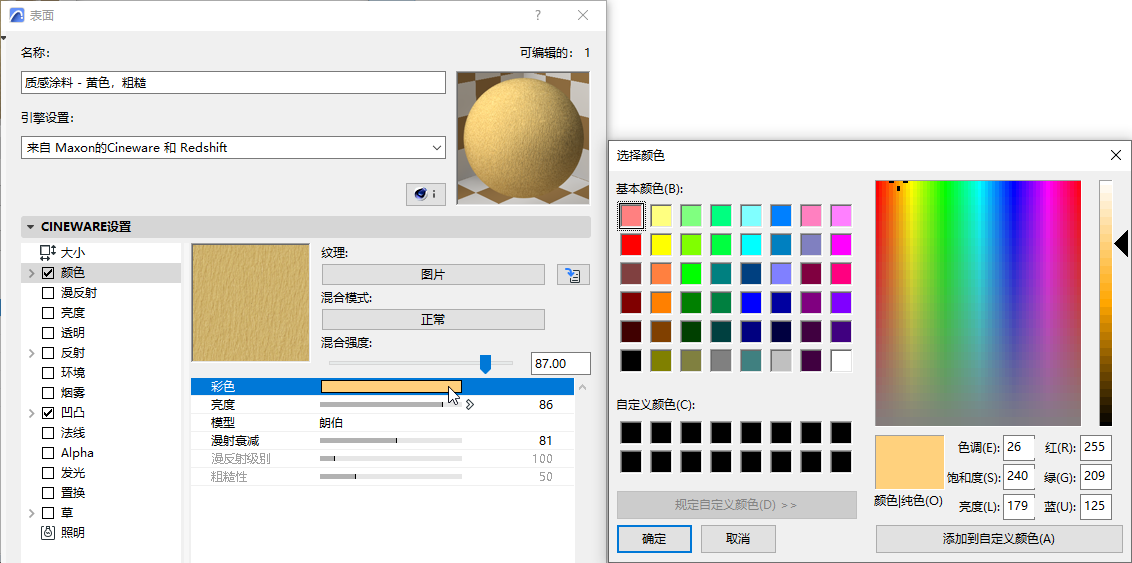1132x563 pixels.
Task: Click the yellow texture preview image
Action: tap(251, 302)
